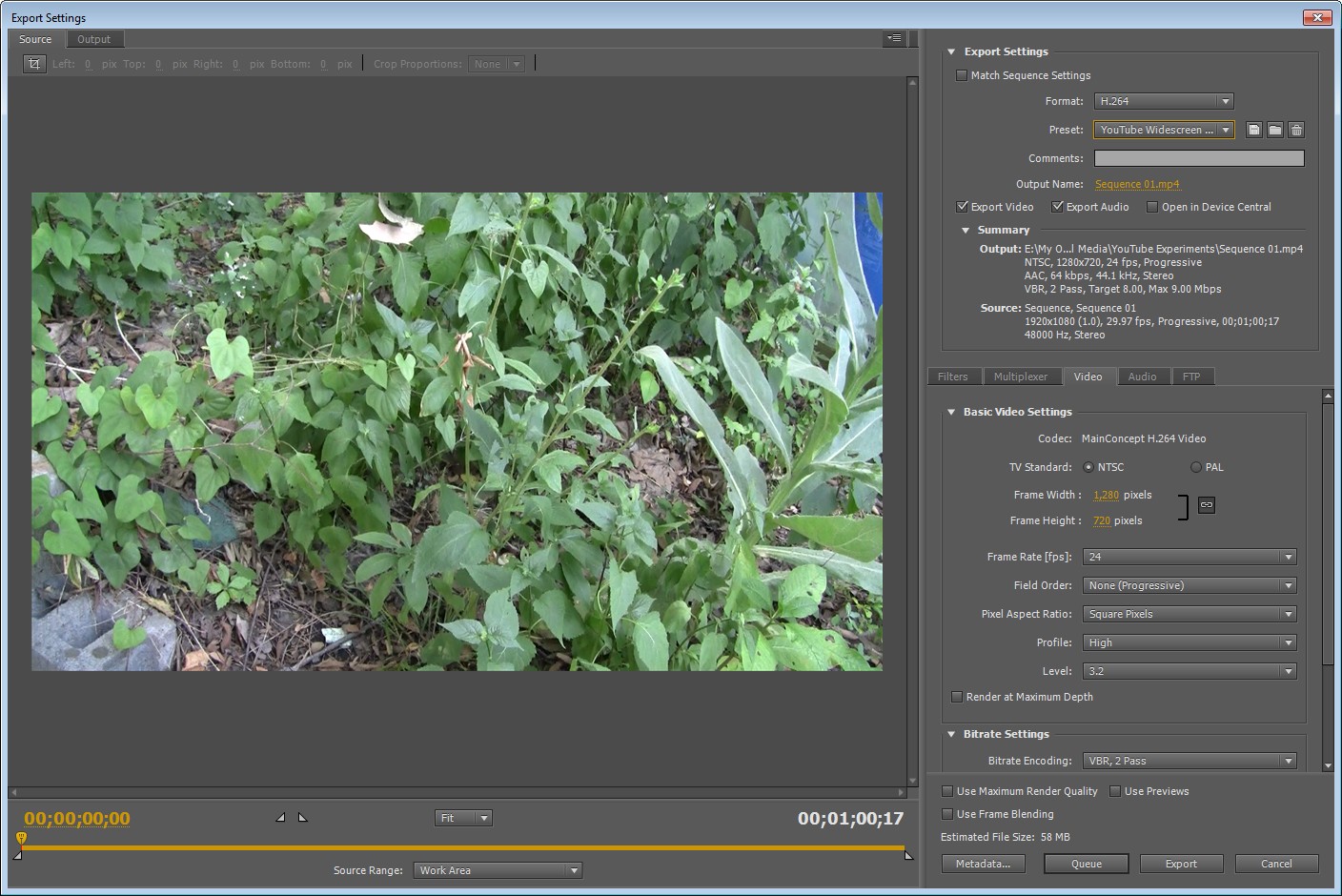Open the Frame Rate dropdown

[1189, 557]
